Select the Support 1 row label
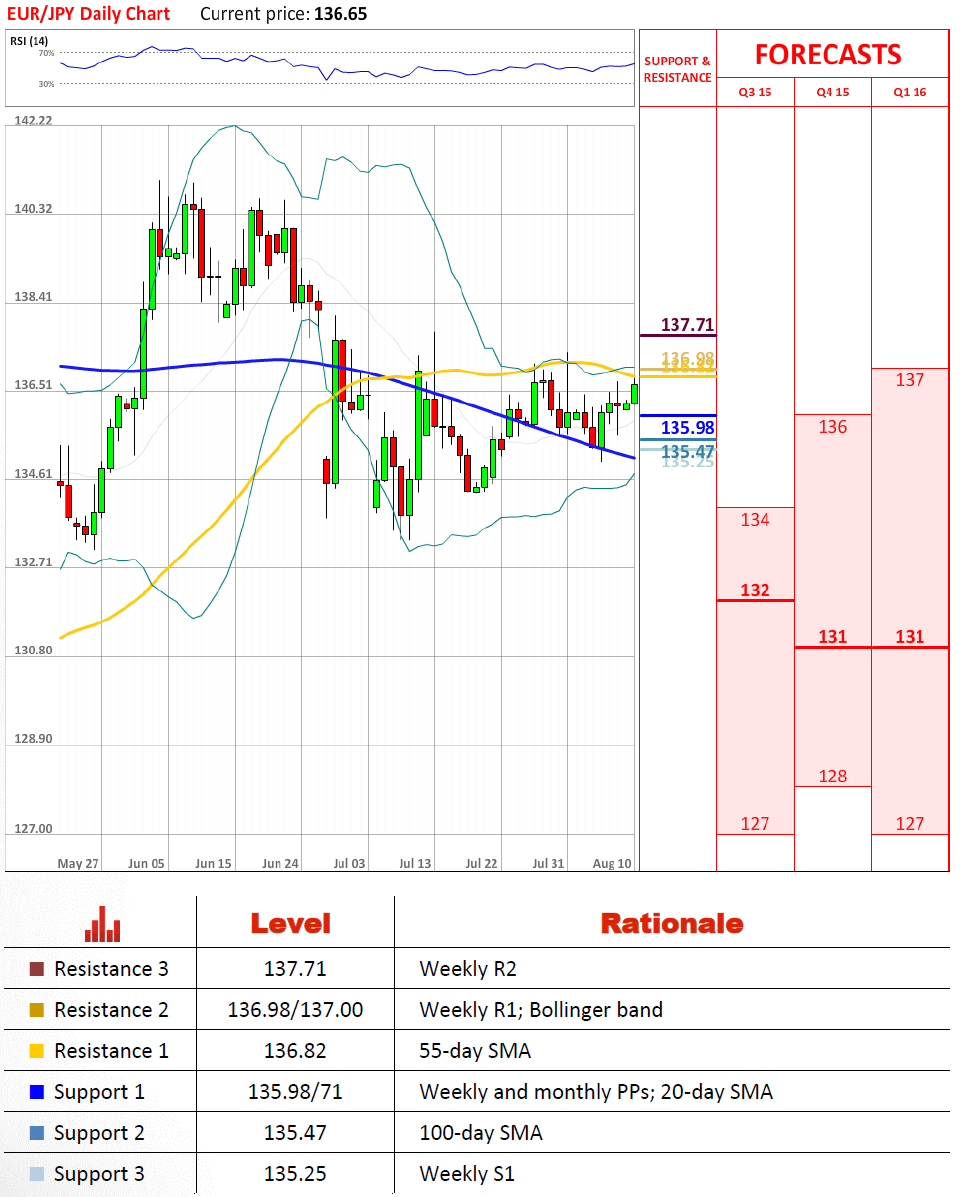The width and height of the screenshot is (963, 1197). point(99,1092)
